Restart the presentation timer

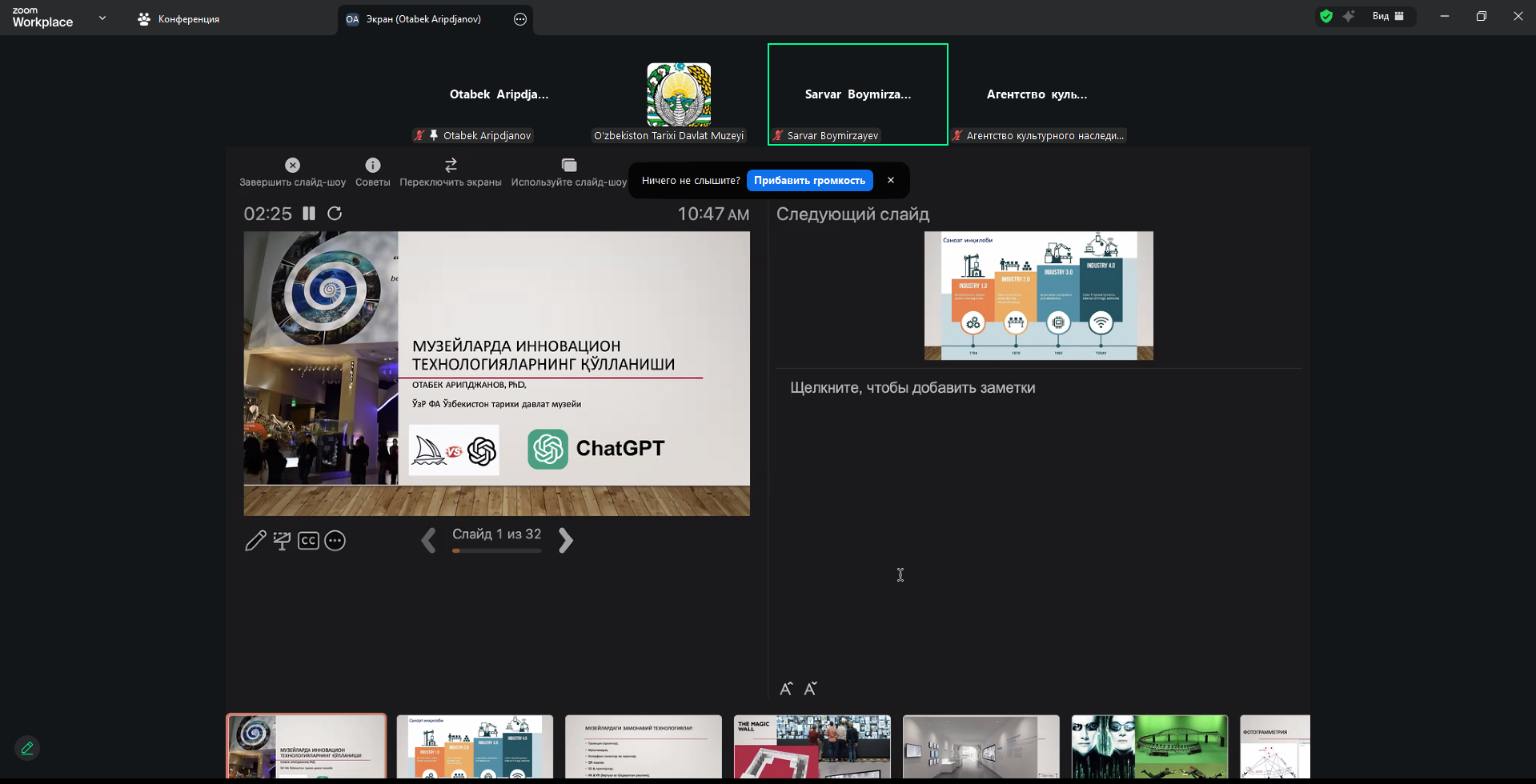[x=335, y=214]
